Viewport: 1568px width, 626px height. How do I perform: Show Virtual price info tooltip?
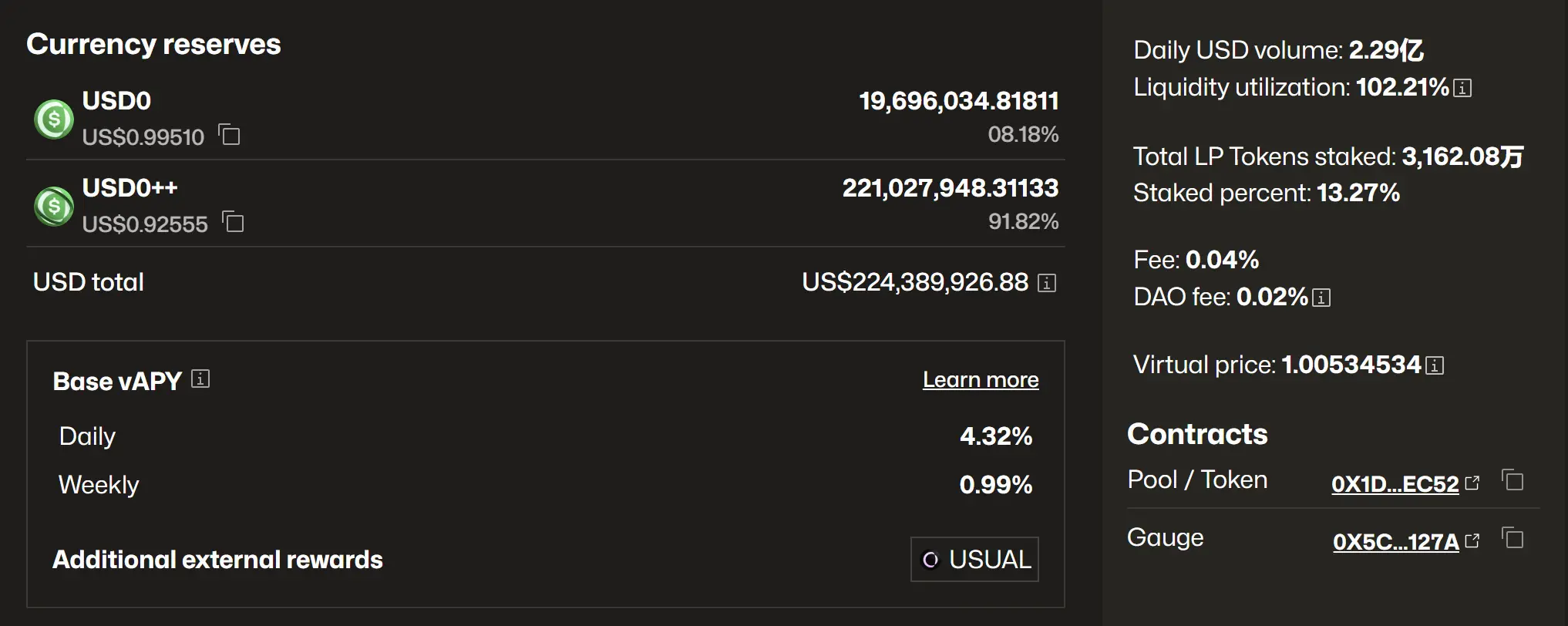(x=1435, y=365)
